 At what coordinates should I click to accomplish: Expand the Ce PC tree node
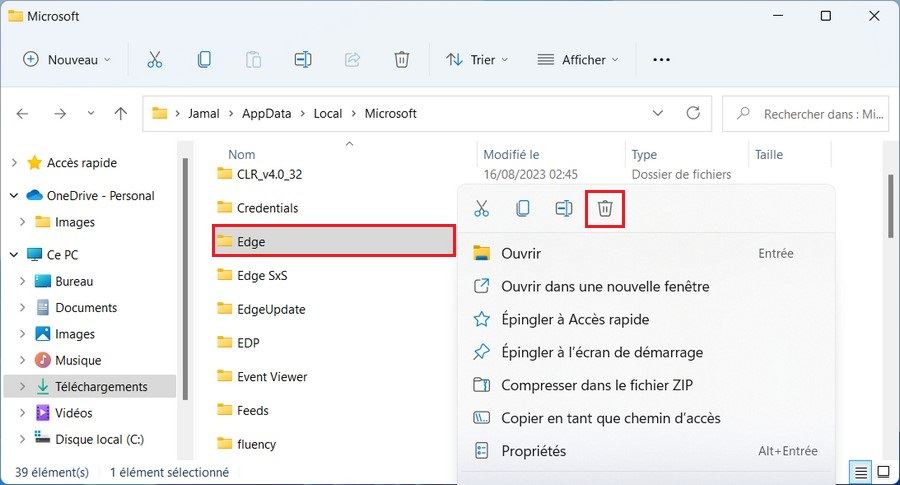(x=14, y=255)
